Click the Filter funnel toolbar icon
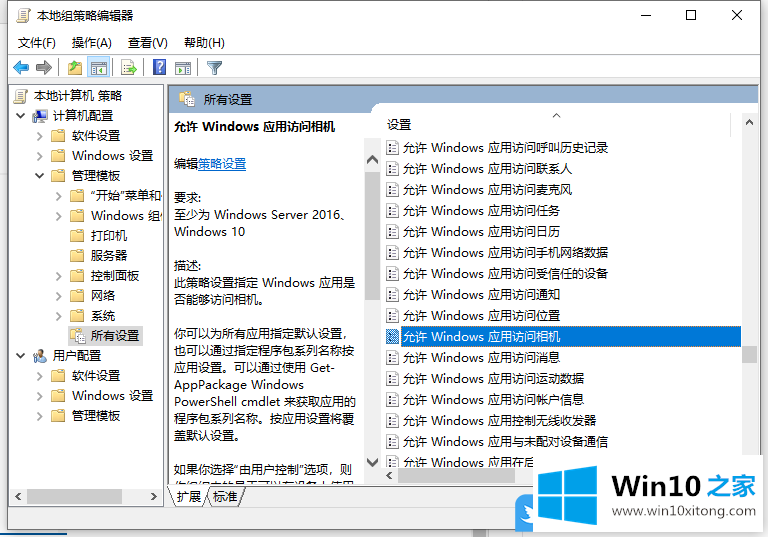768x537 pixels. pyautogui.click(x=214, y=68)
